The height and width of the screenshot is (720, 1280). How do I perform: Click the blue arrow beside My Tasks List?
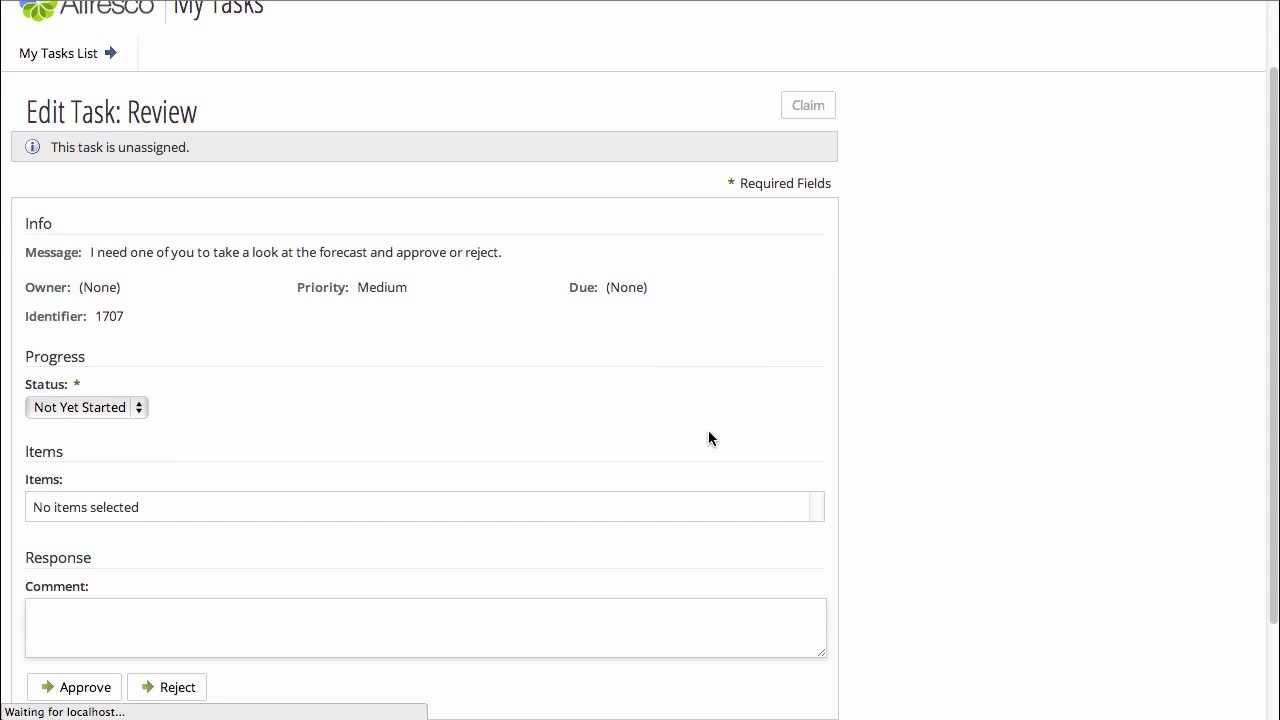click(111, 53)
